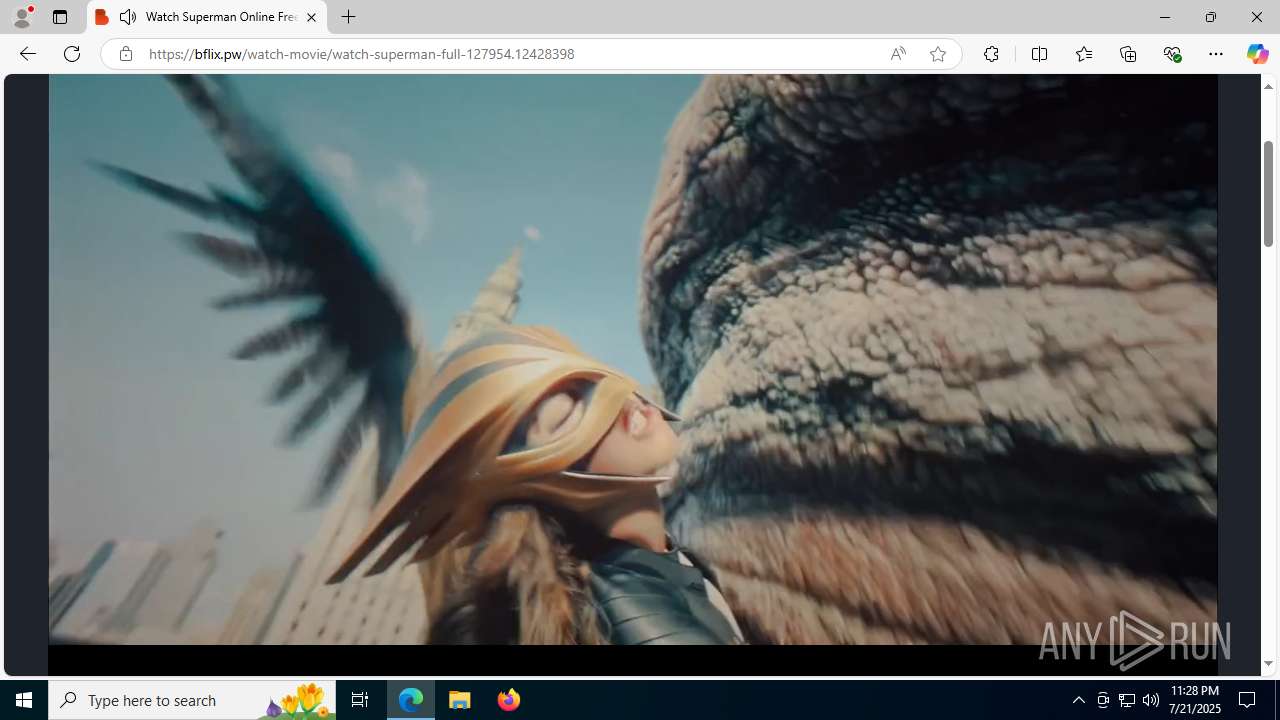Add this page to favorites

[938, 54]
